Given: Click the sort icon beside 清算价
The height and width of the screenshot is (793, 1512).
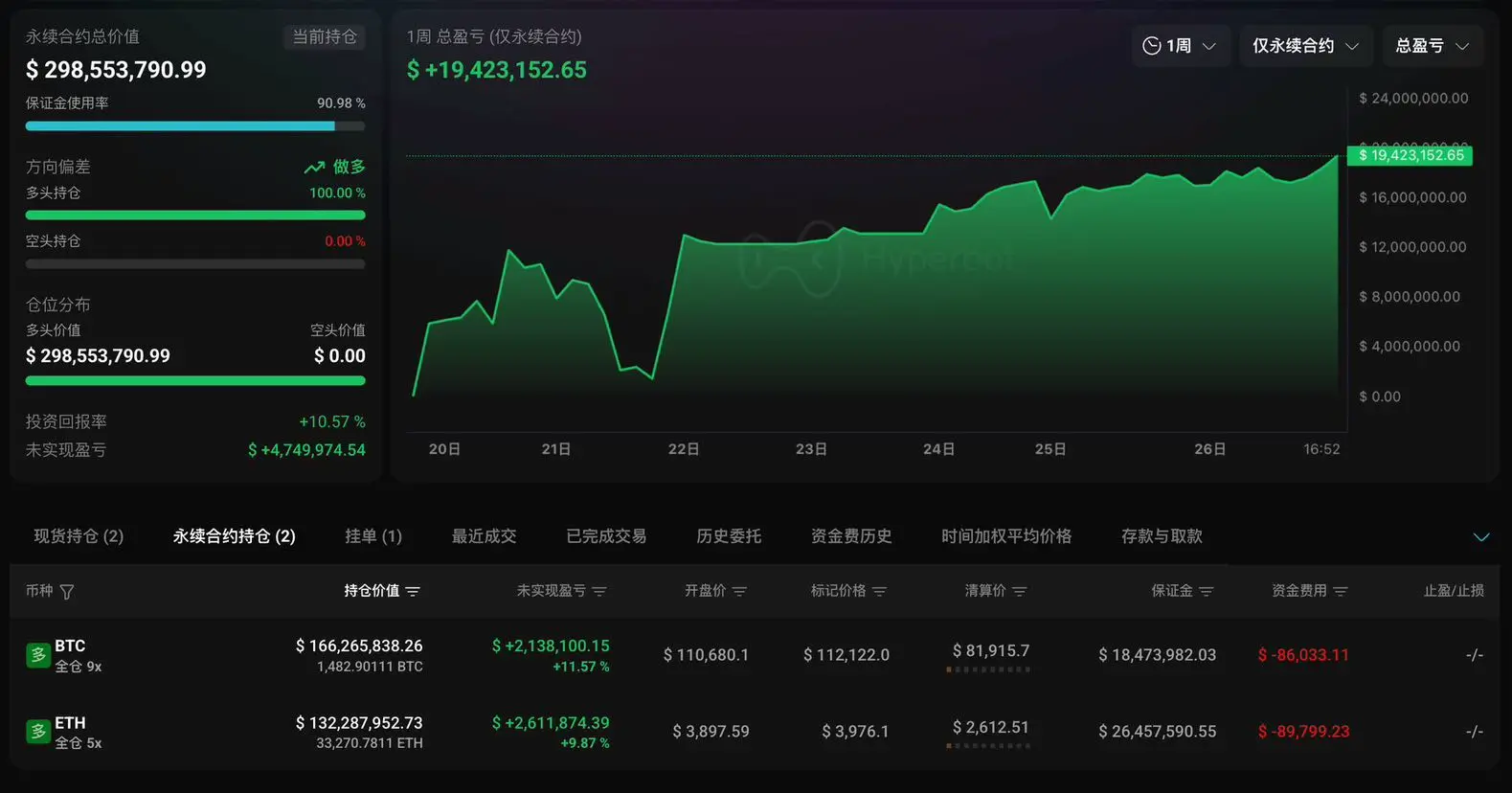Looking at the screenshot, I should [1020, 592].
